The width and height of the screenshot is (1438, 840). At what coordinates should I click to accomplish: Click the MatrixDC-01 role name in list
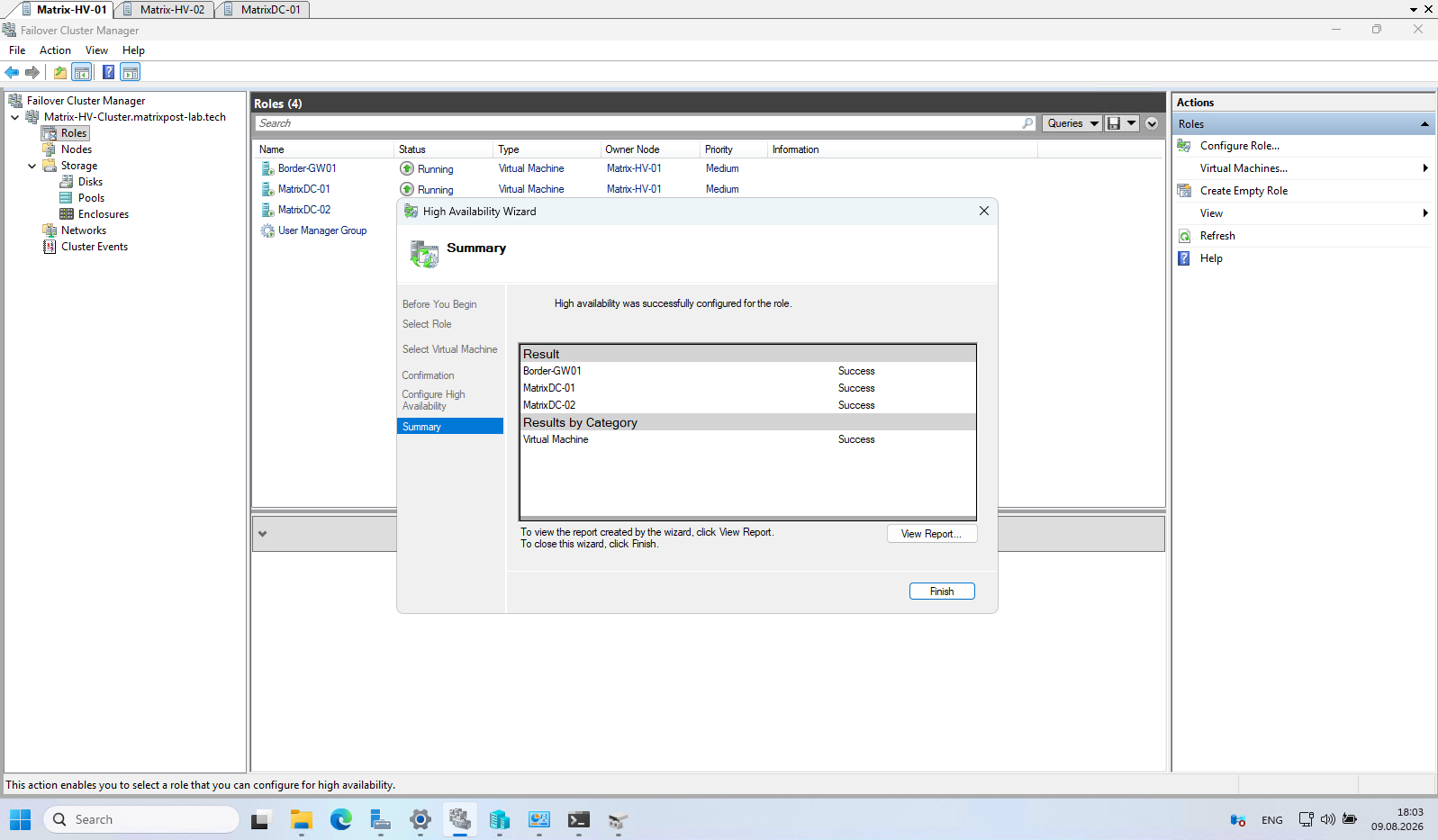[304, 189]
